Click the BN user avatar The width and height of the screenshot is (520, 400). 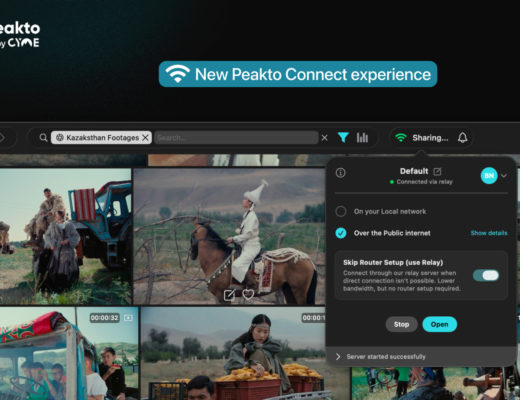[x=489, y=175]
